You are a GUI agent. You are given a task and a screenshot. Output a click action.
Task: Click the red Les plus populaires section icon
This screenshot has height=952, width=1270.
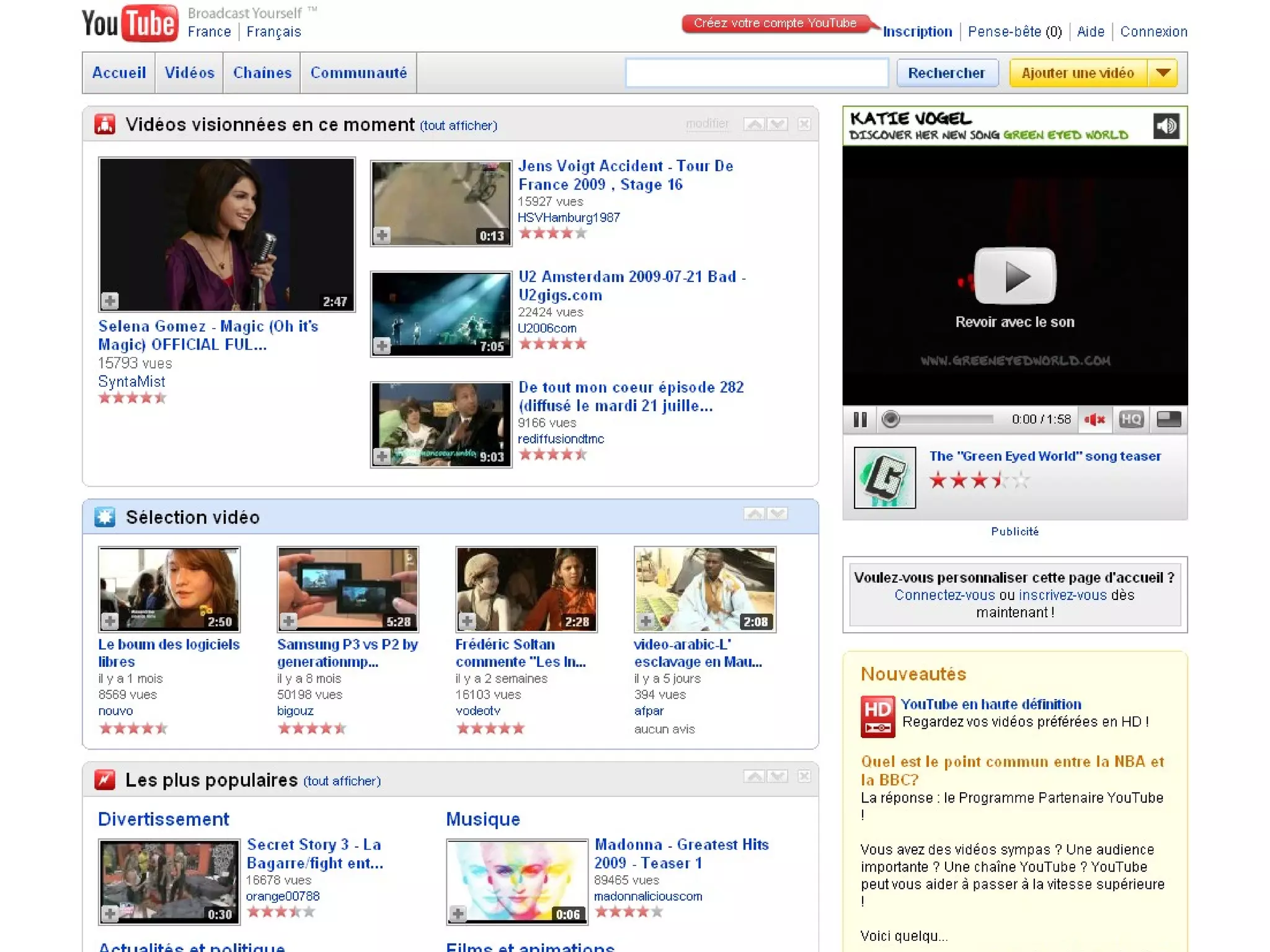[105, 780]
